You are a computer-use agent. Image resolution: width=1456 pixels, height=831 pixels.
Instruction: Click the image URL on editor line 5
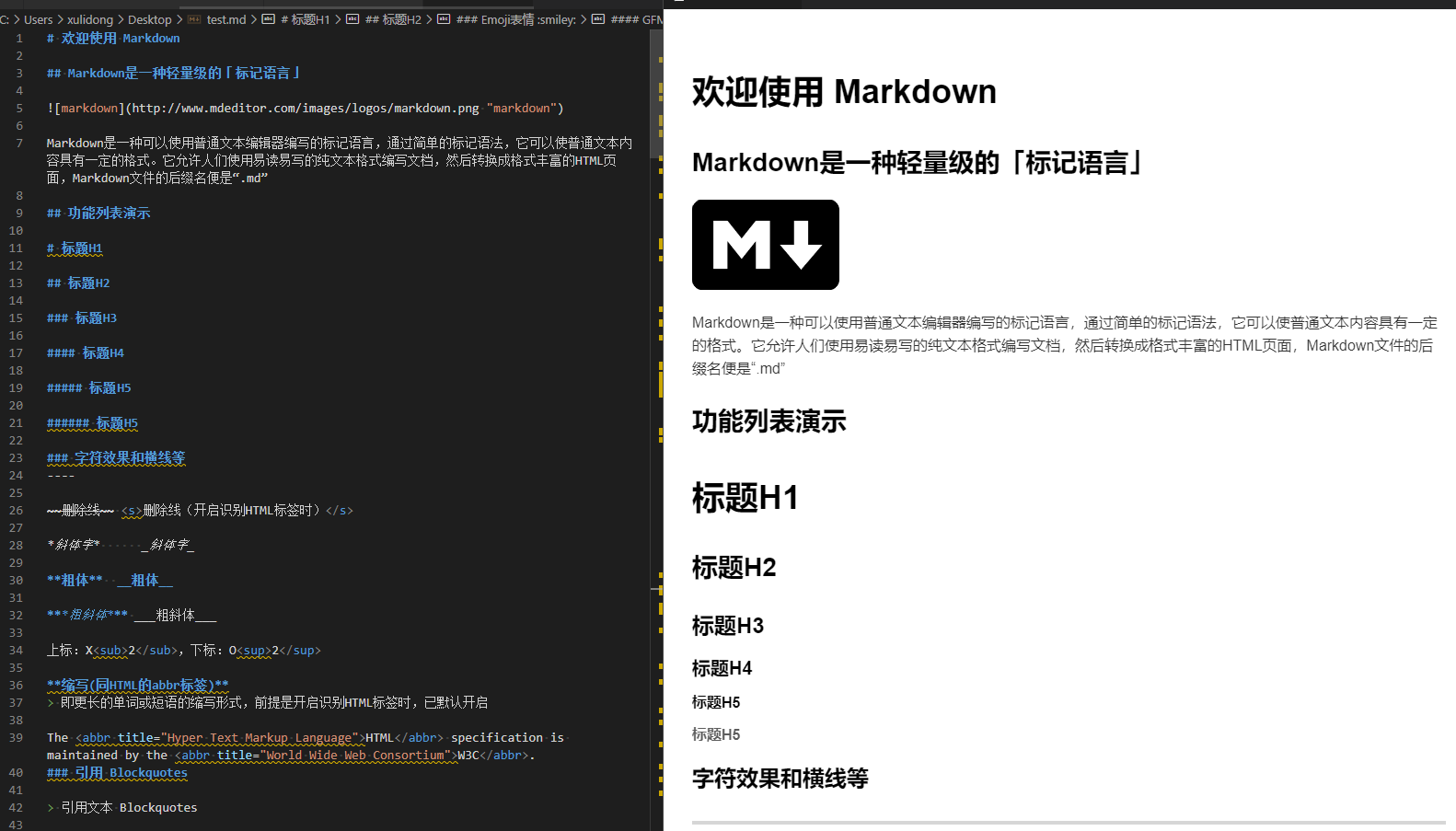(x=306, y=108)
